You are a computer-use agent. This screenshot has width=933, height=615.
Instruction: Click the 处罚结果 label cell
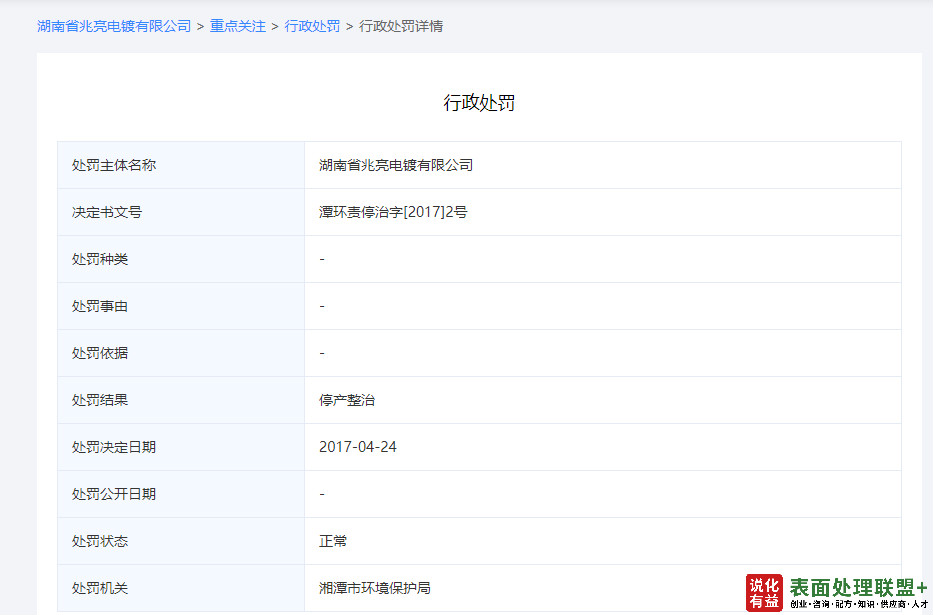click(x=181, y=400)
